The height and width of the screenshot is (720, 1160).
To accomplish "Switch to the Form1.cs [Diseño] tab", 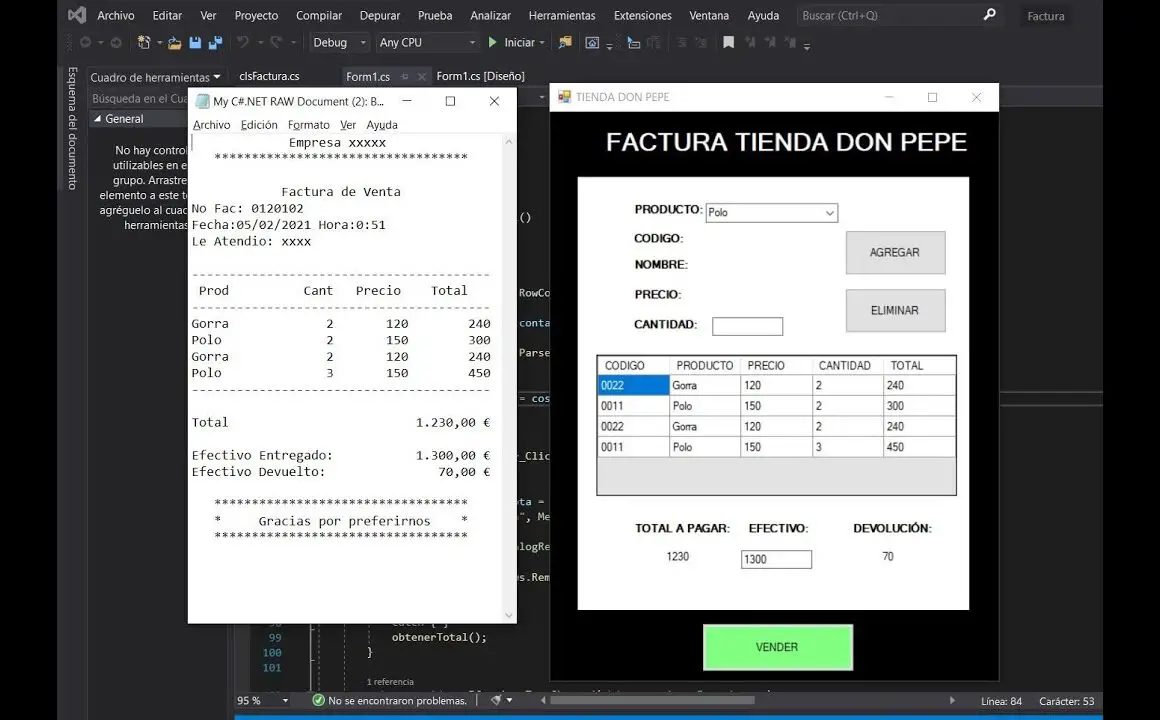I will 480,76.
